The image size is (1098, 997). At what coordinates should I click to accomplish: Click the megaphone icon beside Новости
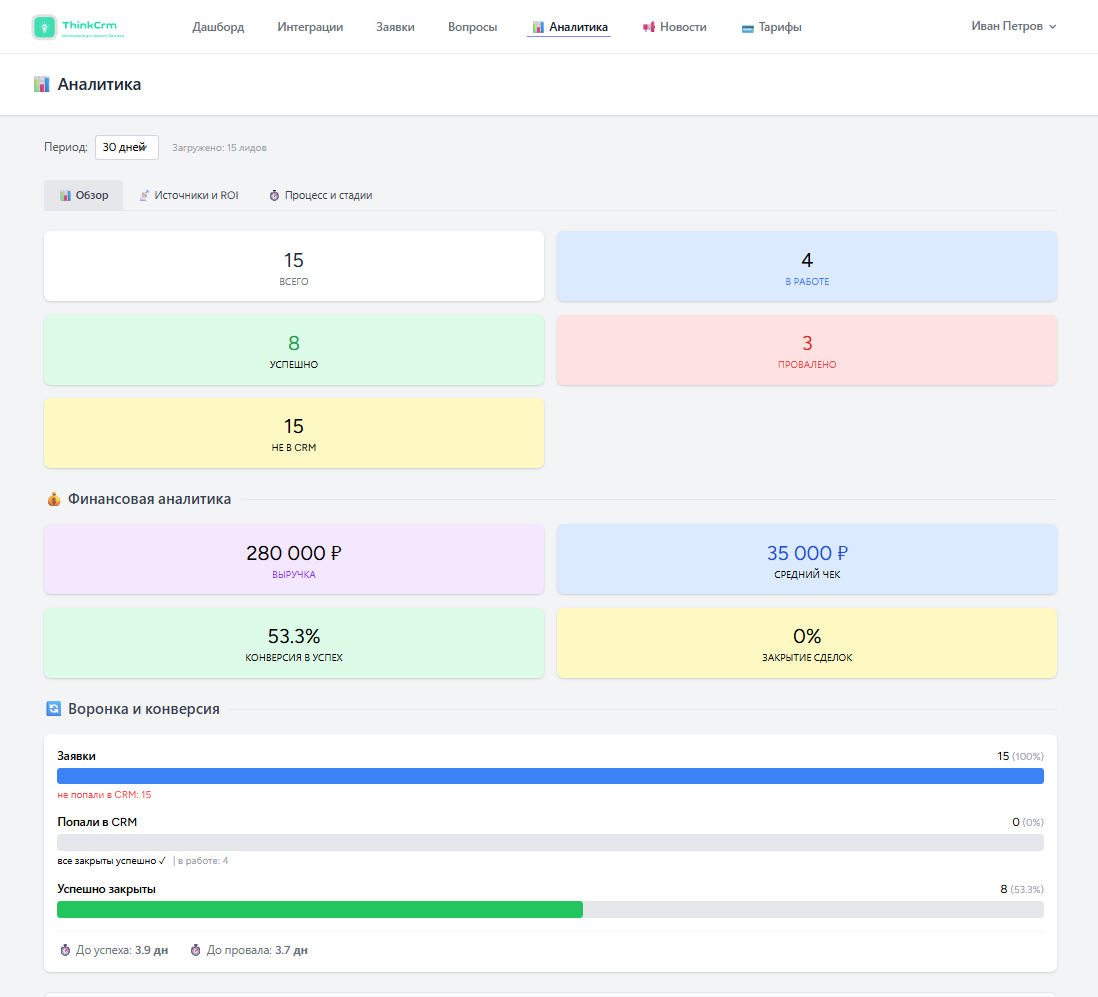click(x=649, y=27)
